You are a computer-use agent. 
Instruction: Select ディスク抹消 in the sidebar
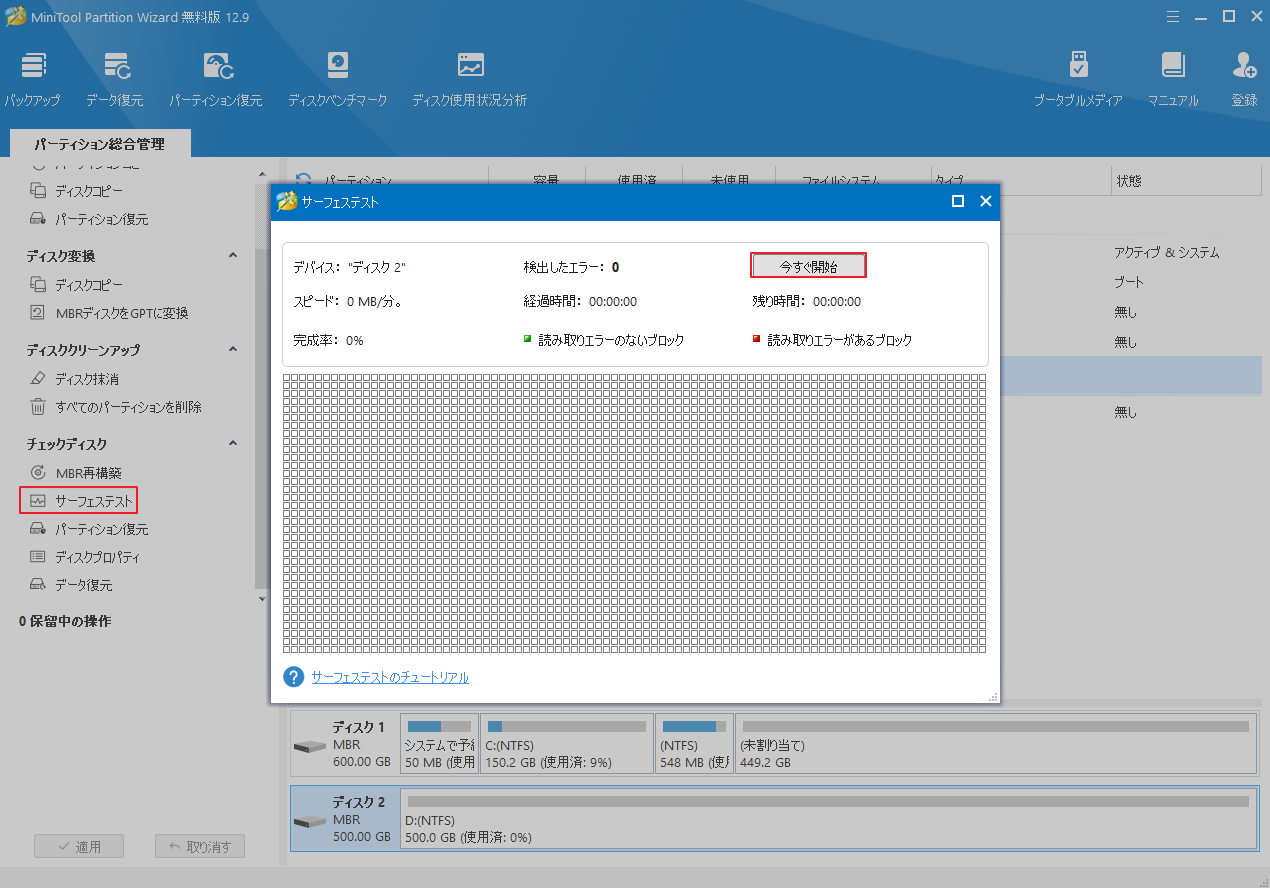click(x=75, y=379)
